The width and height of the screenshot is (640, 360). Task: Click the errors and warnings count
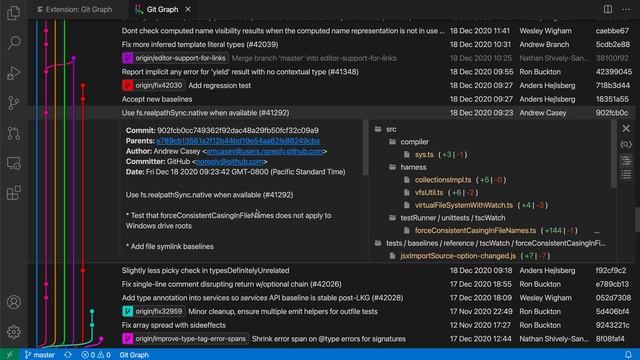pos(96,355)
